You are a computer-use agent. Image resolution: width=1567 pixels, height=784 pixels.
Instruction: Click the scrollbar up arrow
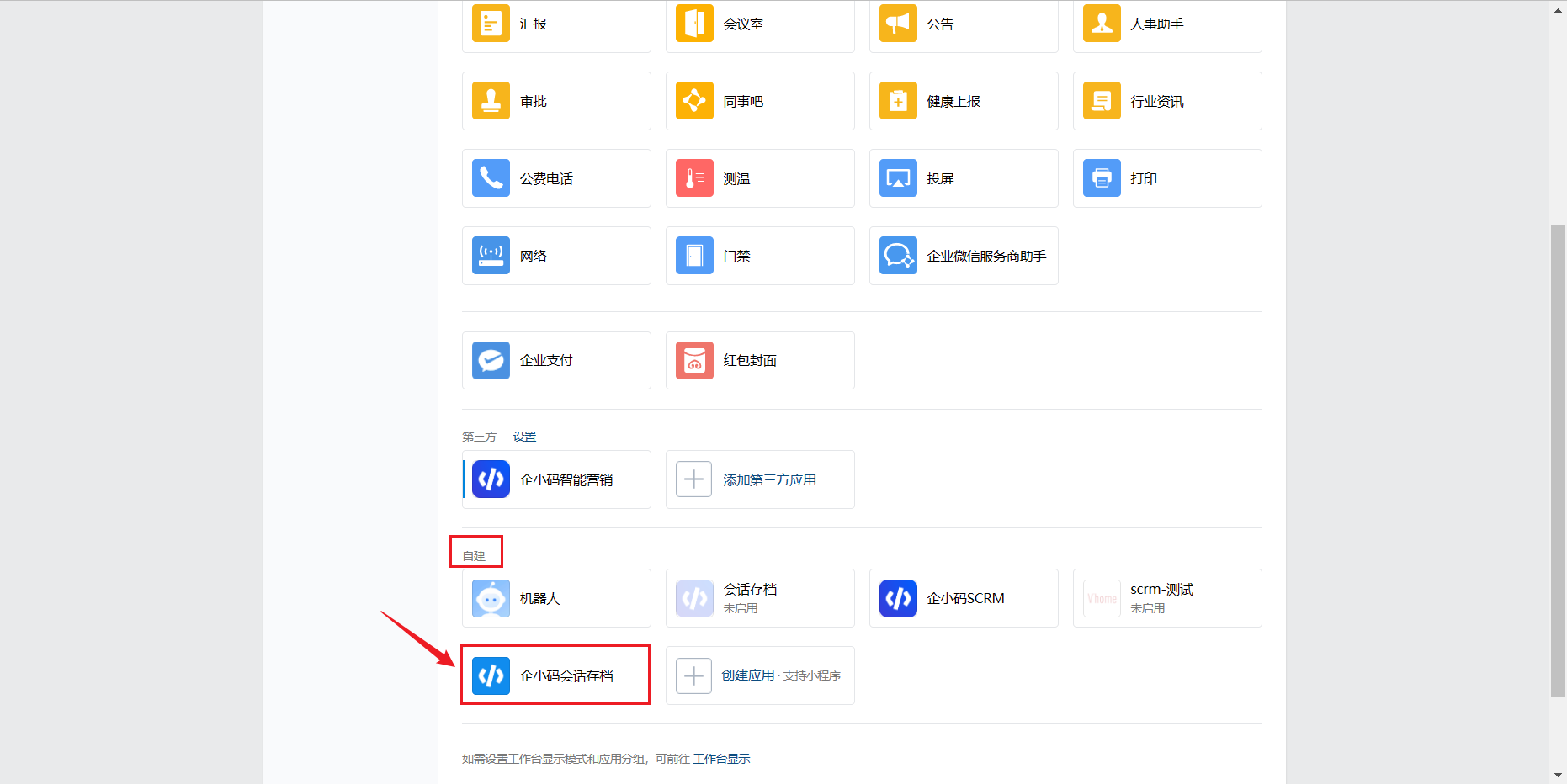1559,9
